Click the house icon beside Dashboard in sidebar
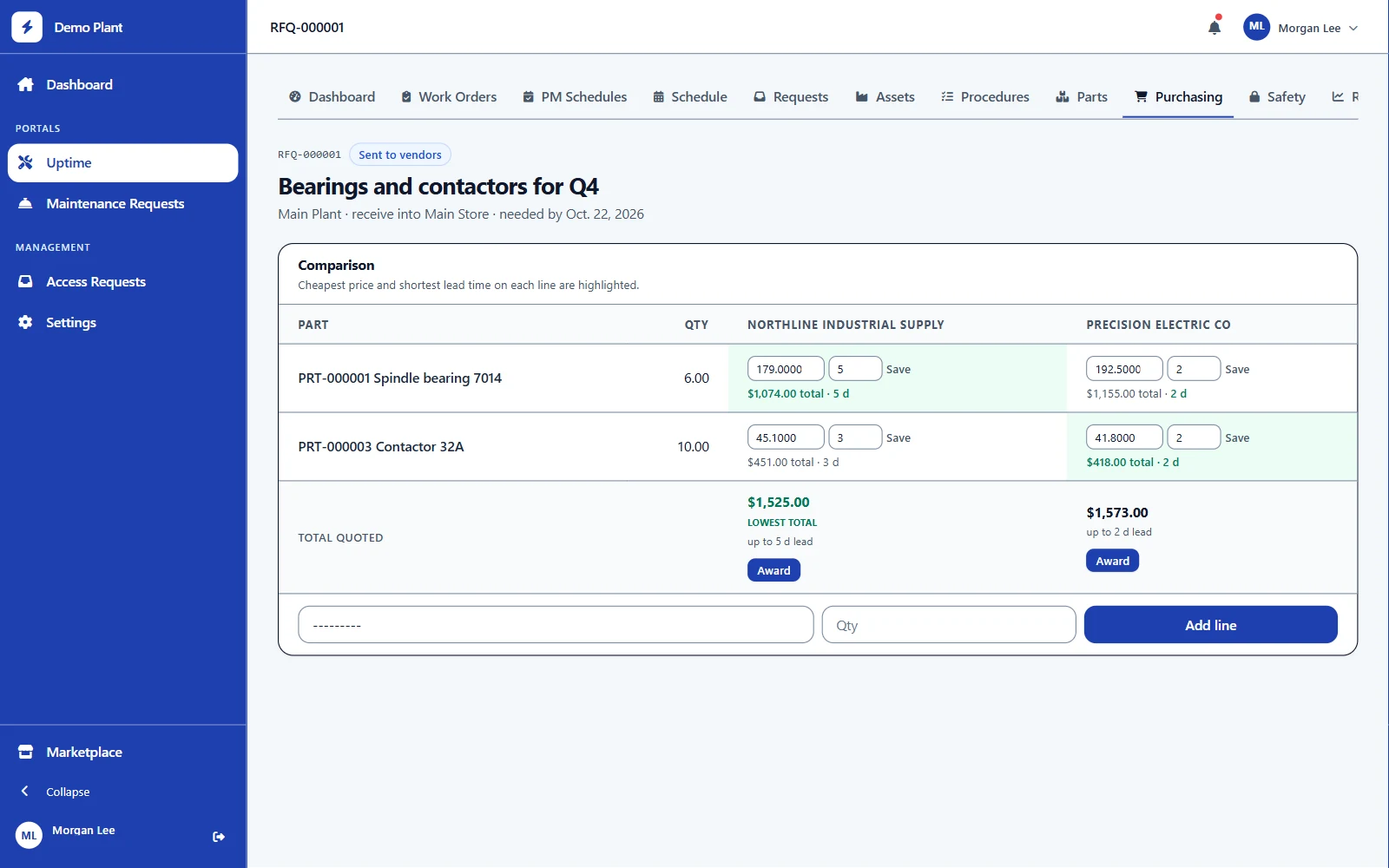 click(26, 84)
